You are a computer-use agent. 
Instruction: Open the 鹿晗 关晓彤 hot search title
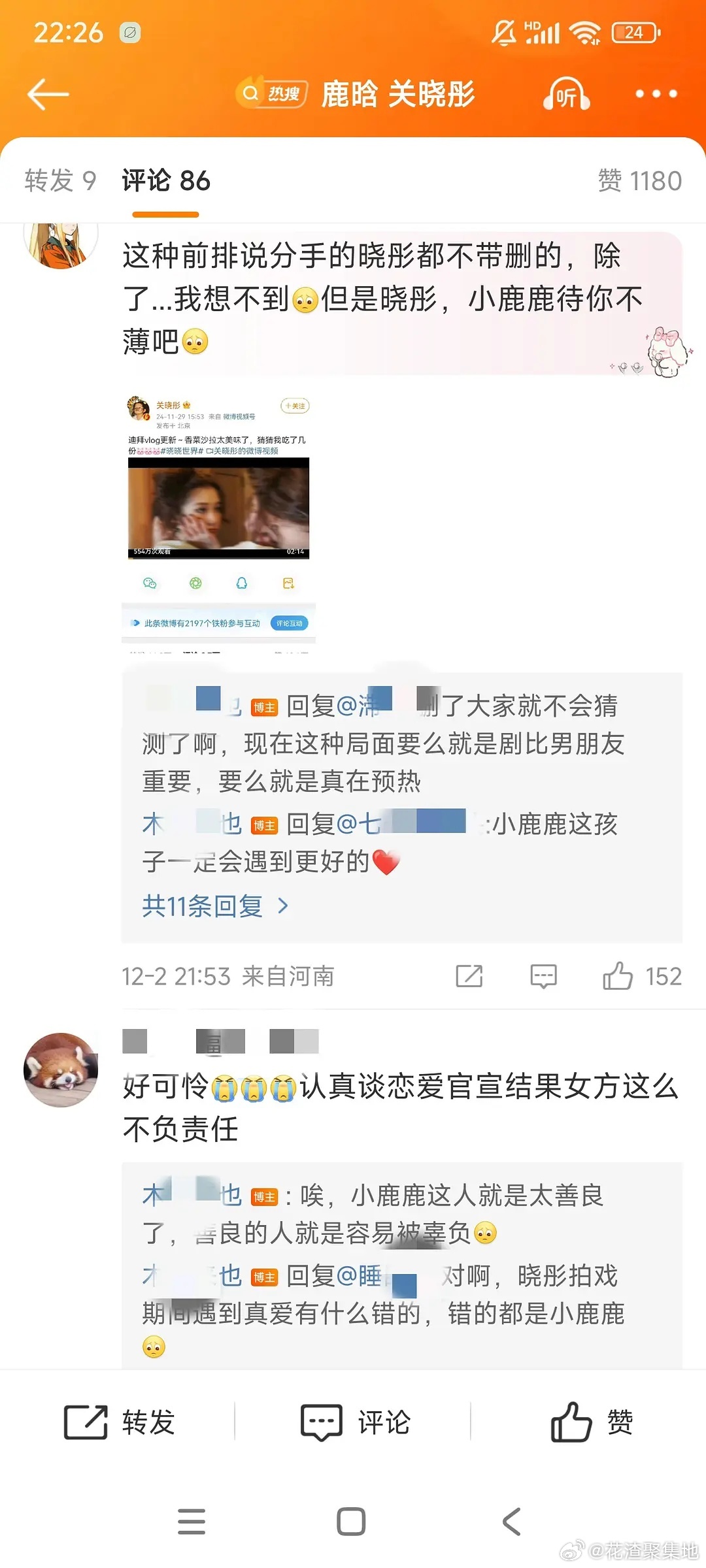pyautogui.click(x=398, y=95)
